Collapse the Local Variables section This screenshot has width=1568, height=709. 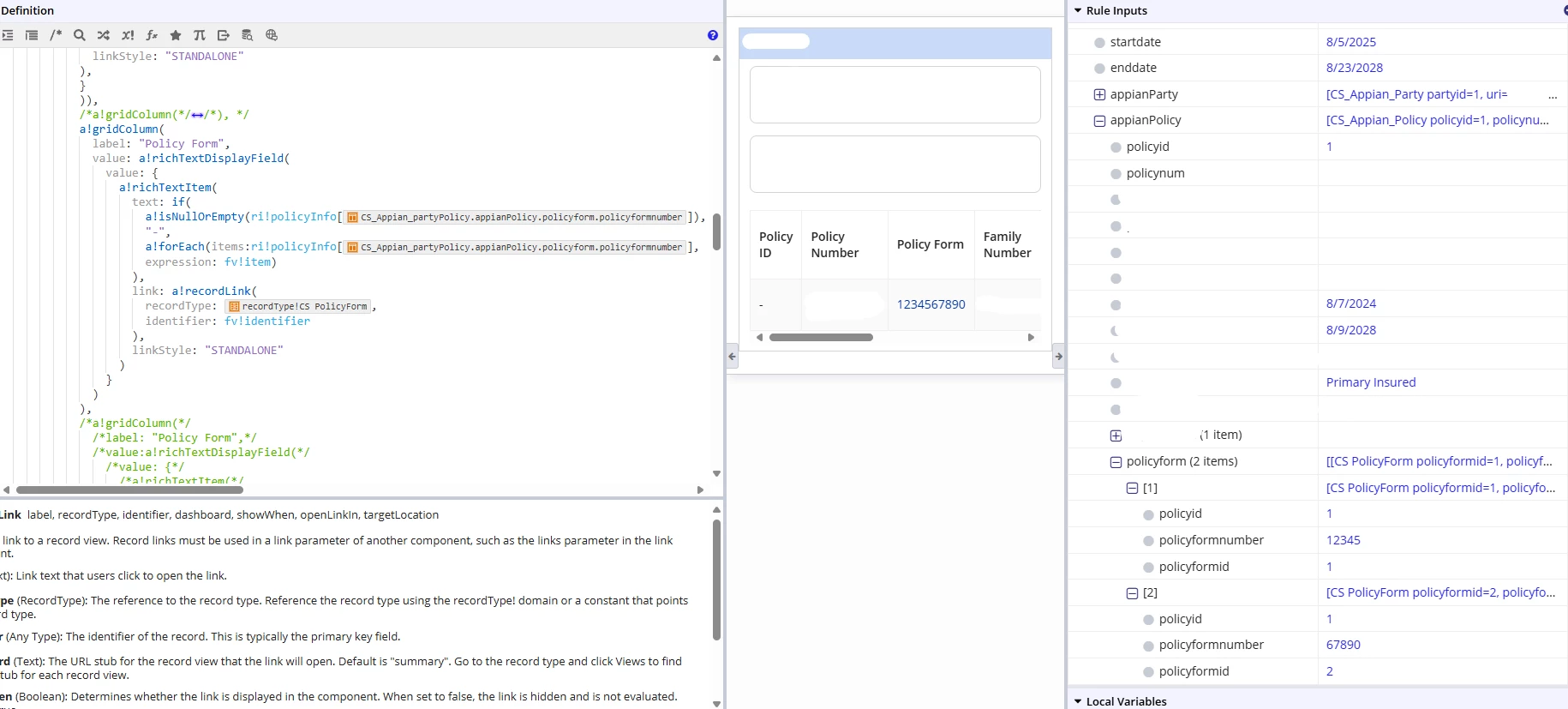click(x=1078, y=701)
